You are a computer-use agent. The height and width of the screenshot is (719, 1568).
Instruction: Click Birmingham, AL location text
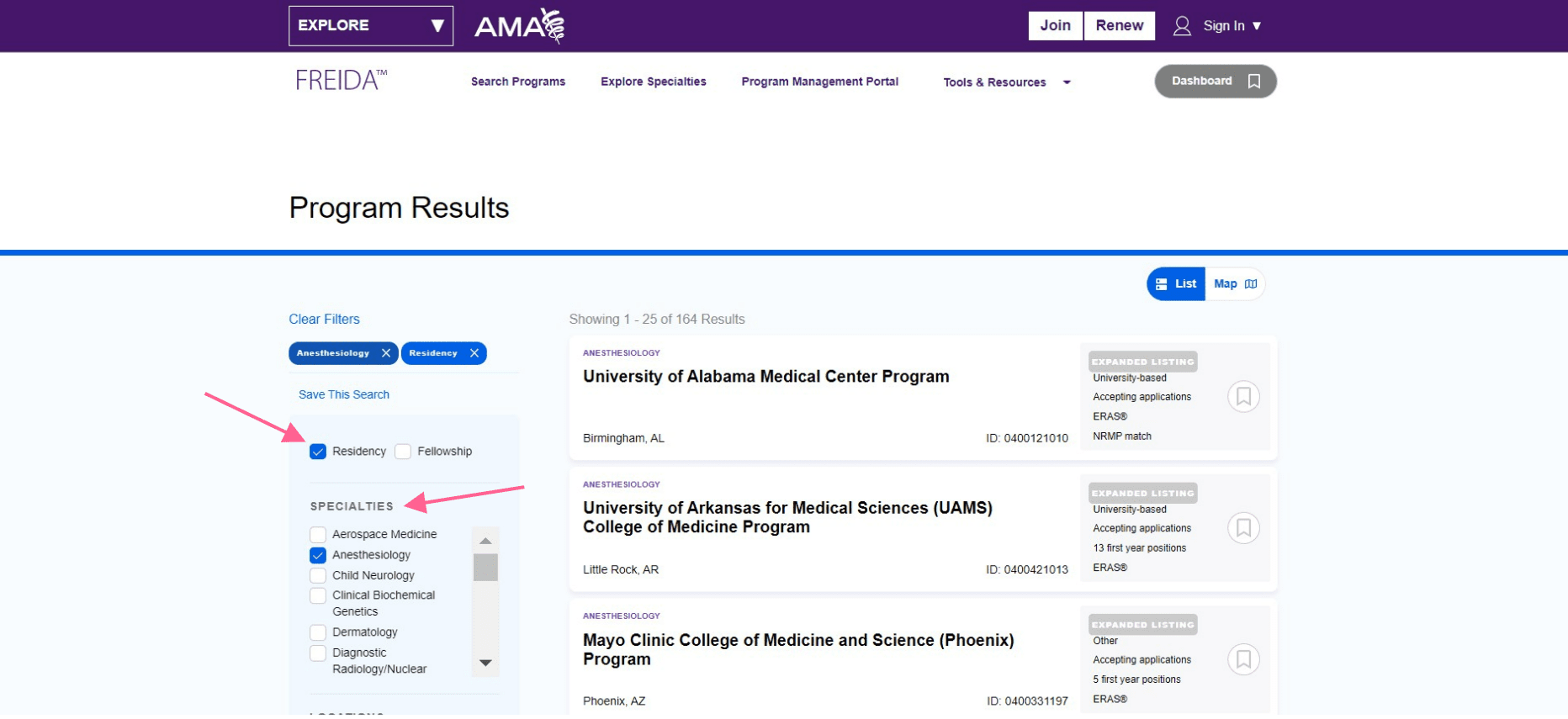click(623, 439)
